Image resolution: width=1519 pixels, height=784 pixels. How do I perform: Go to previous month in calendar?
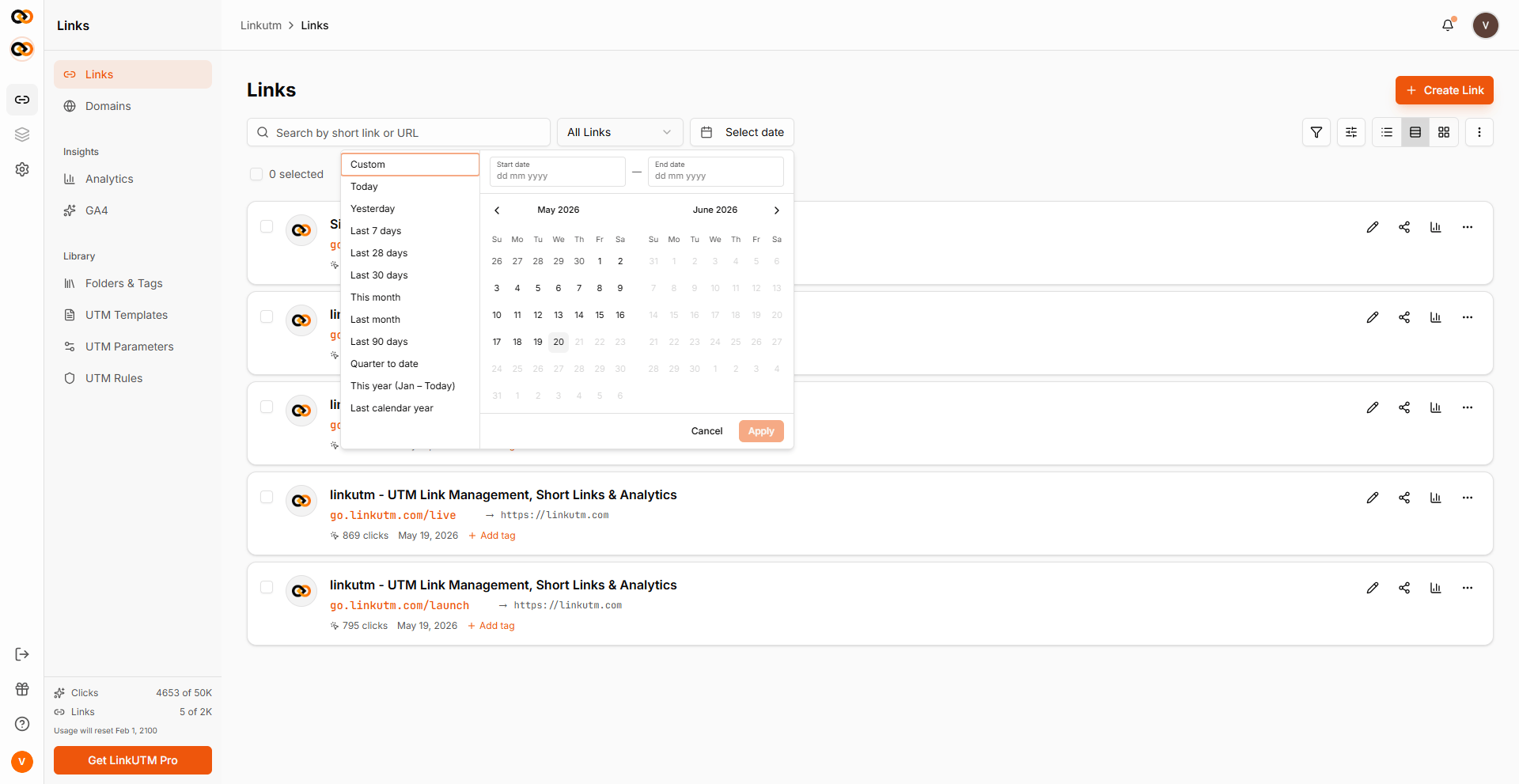[497, 210]
